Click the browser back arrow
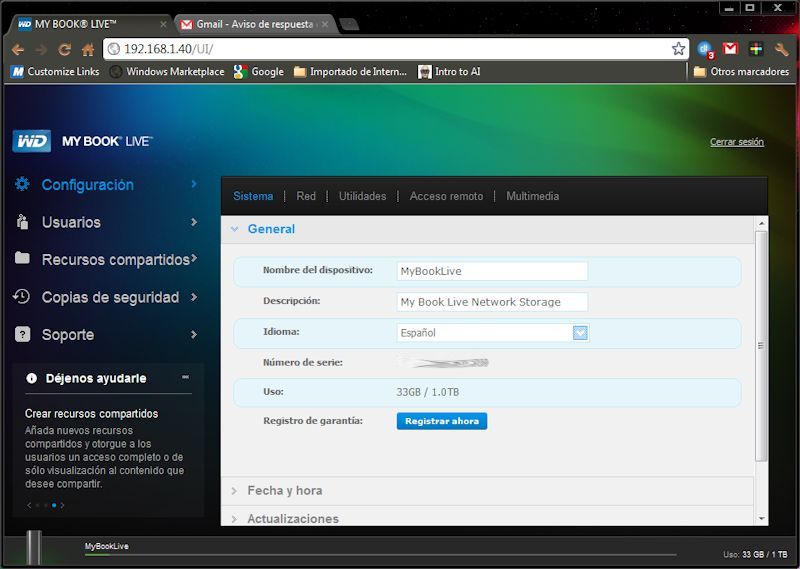 pyautogui.click(x=18, y=50)
